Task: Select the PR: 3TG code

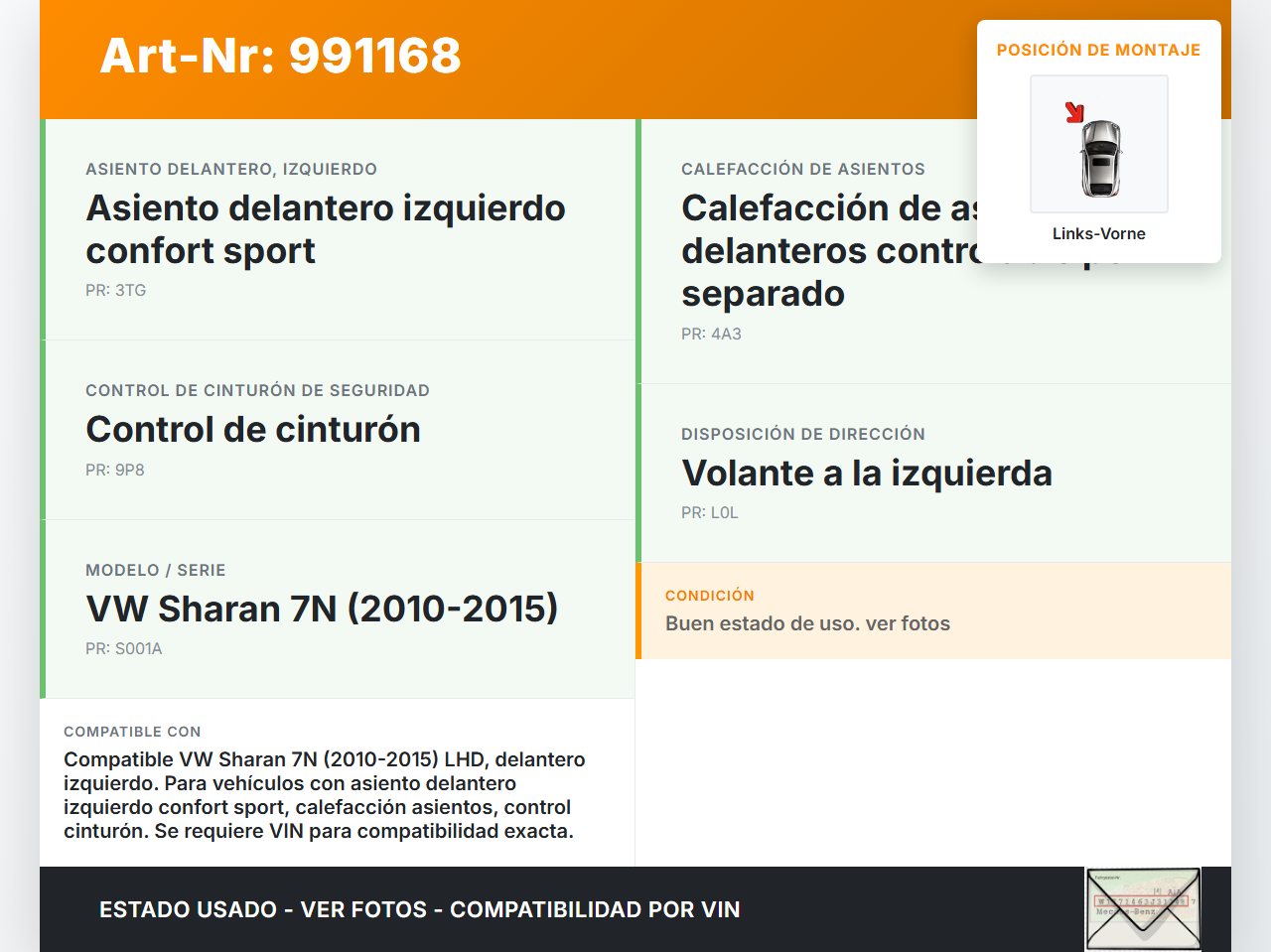Action: (115, 290)
